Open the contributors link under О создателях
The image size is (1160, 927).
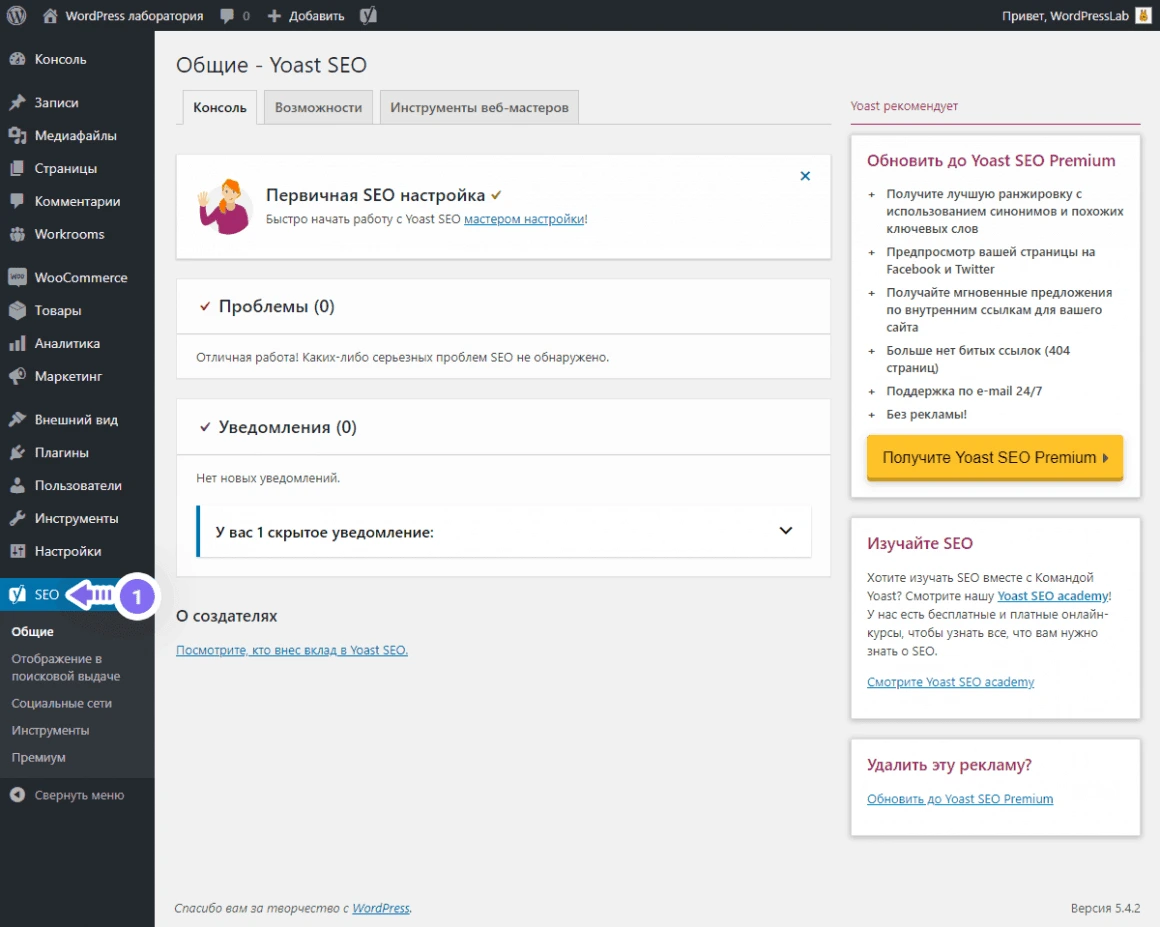[x=292, y=650]
